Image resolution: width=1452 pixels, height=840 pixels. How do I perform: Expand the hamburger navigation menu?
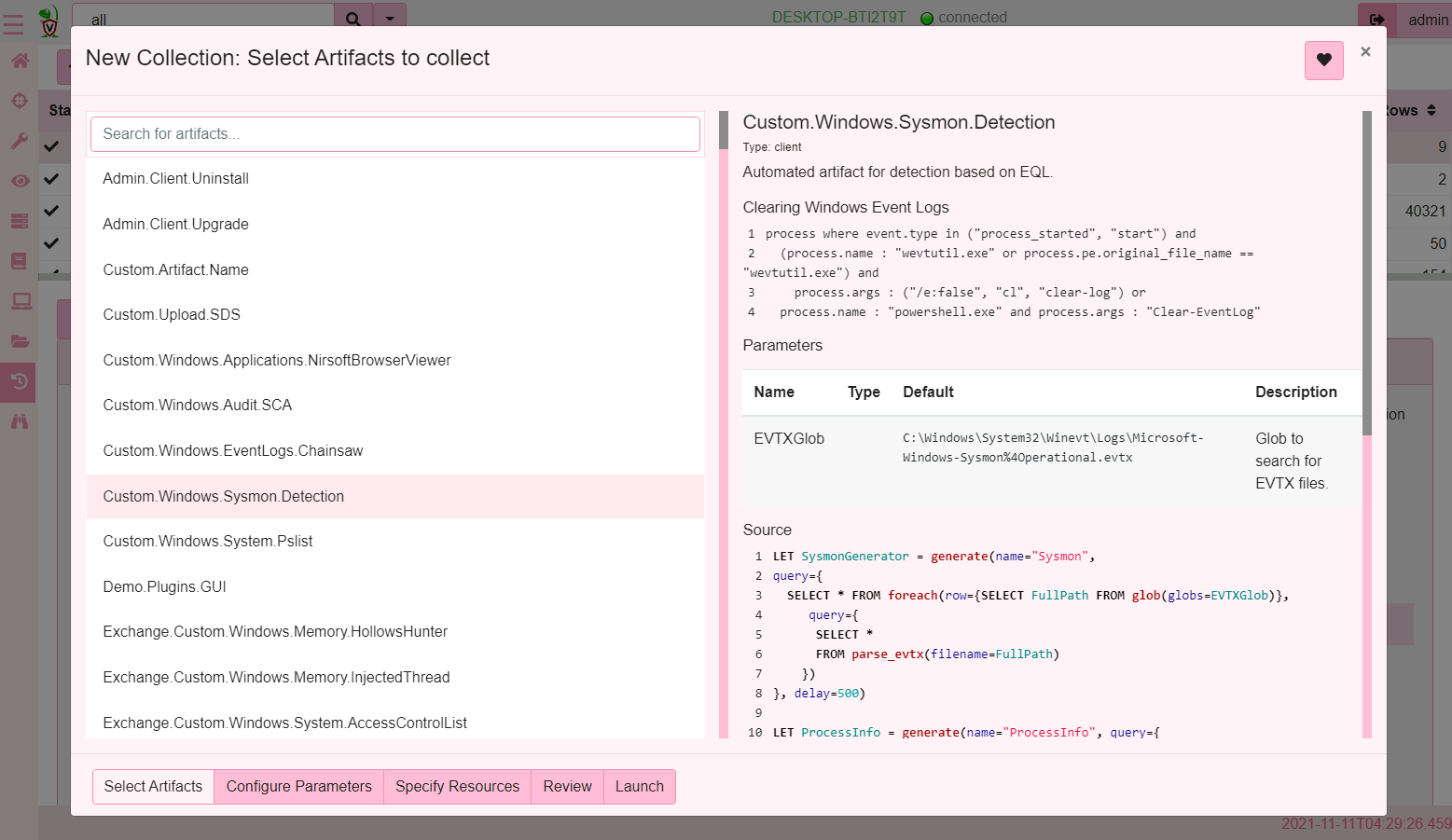click(x=13, y=21)
